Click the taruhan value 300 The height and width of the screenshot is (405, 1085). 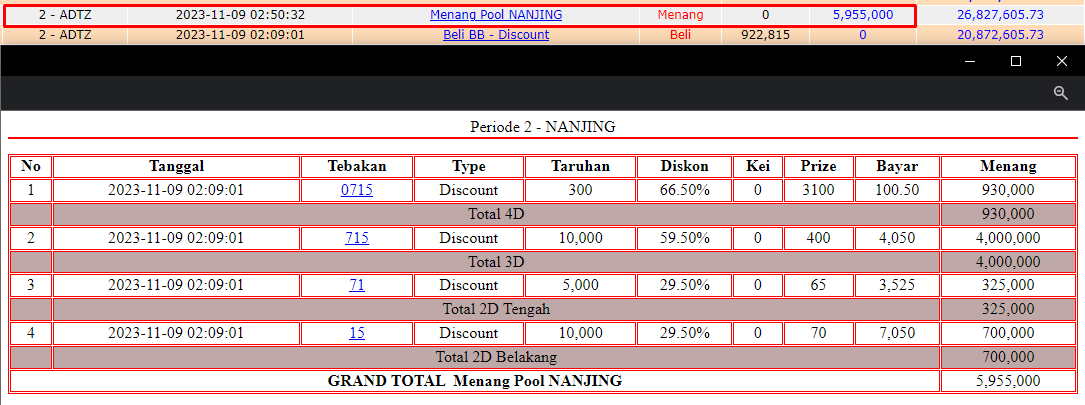[580, 190]
